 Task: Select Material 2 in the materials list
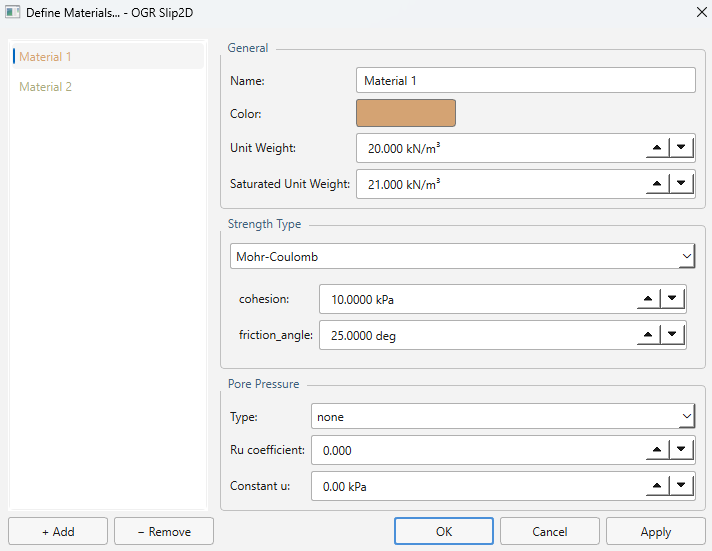108,87
